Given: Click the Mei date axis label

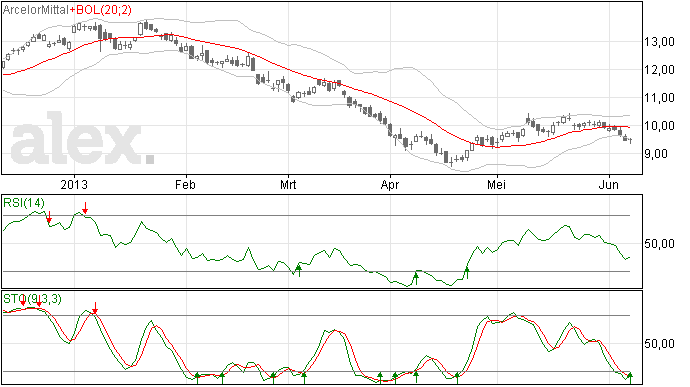Looking at the screenshot, I should (x=496, y=184).
